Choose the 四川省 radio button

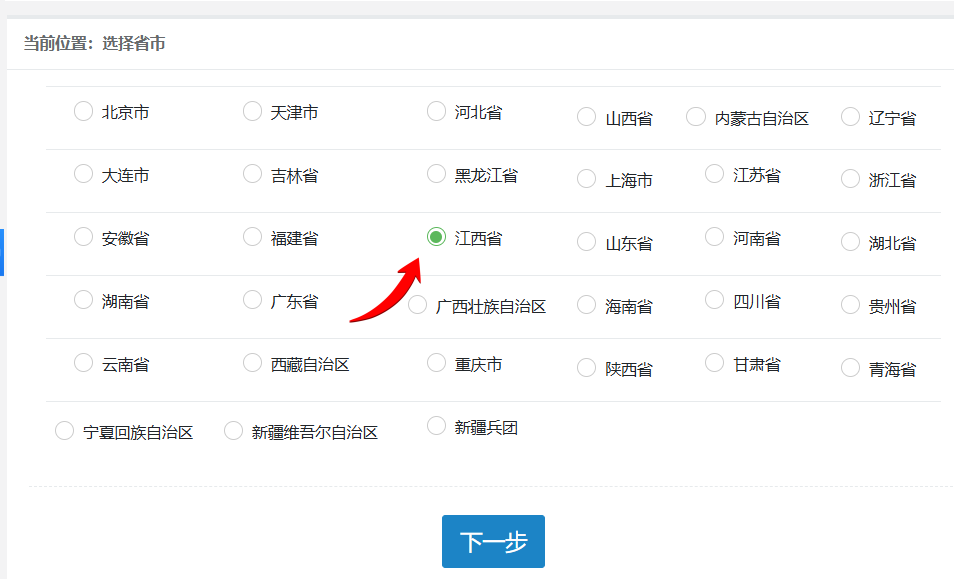713,299
